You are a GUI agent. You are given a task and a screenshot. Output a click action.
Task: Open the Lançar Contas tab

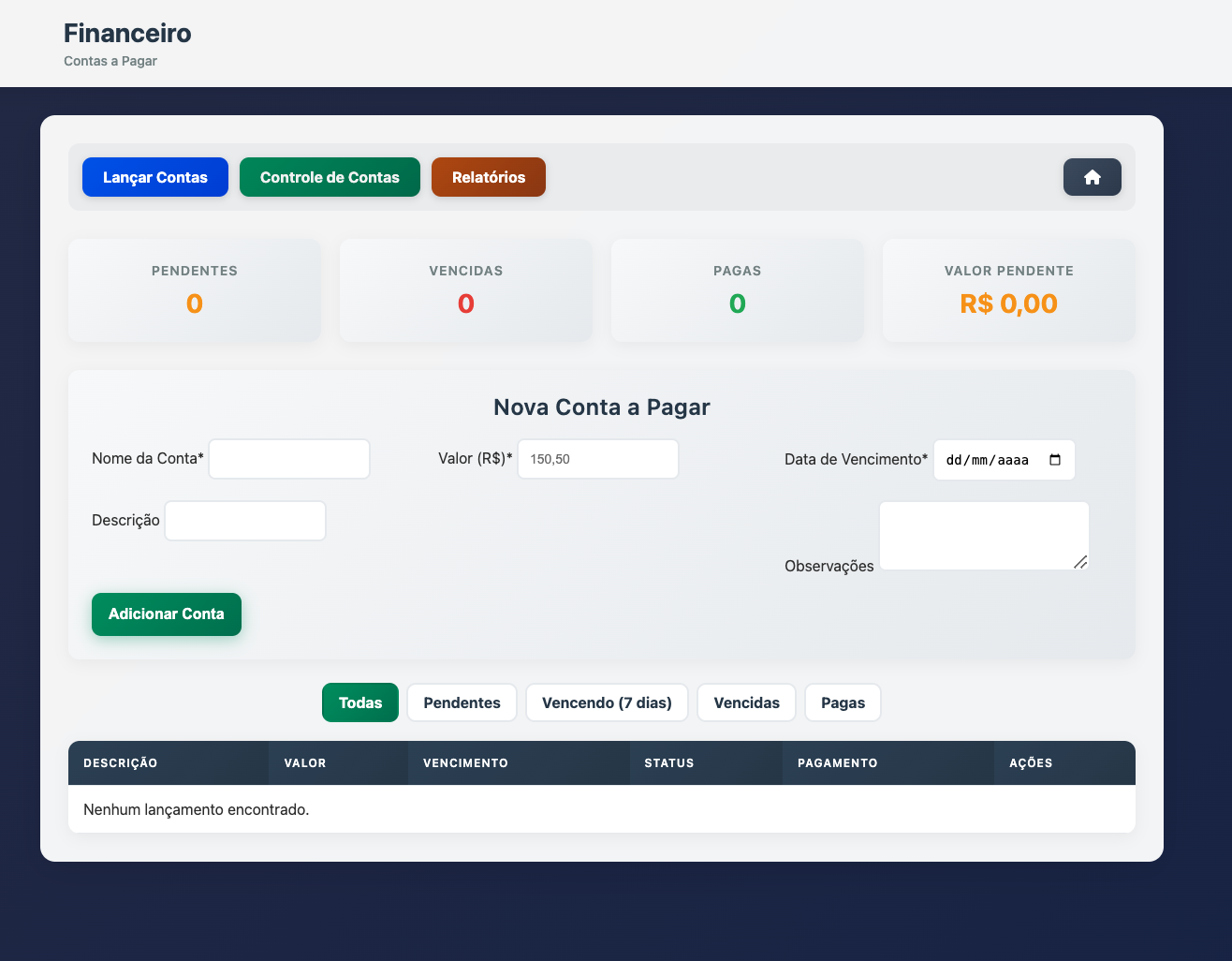point(155,177)
